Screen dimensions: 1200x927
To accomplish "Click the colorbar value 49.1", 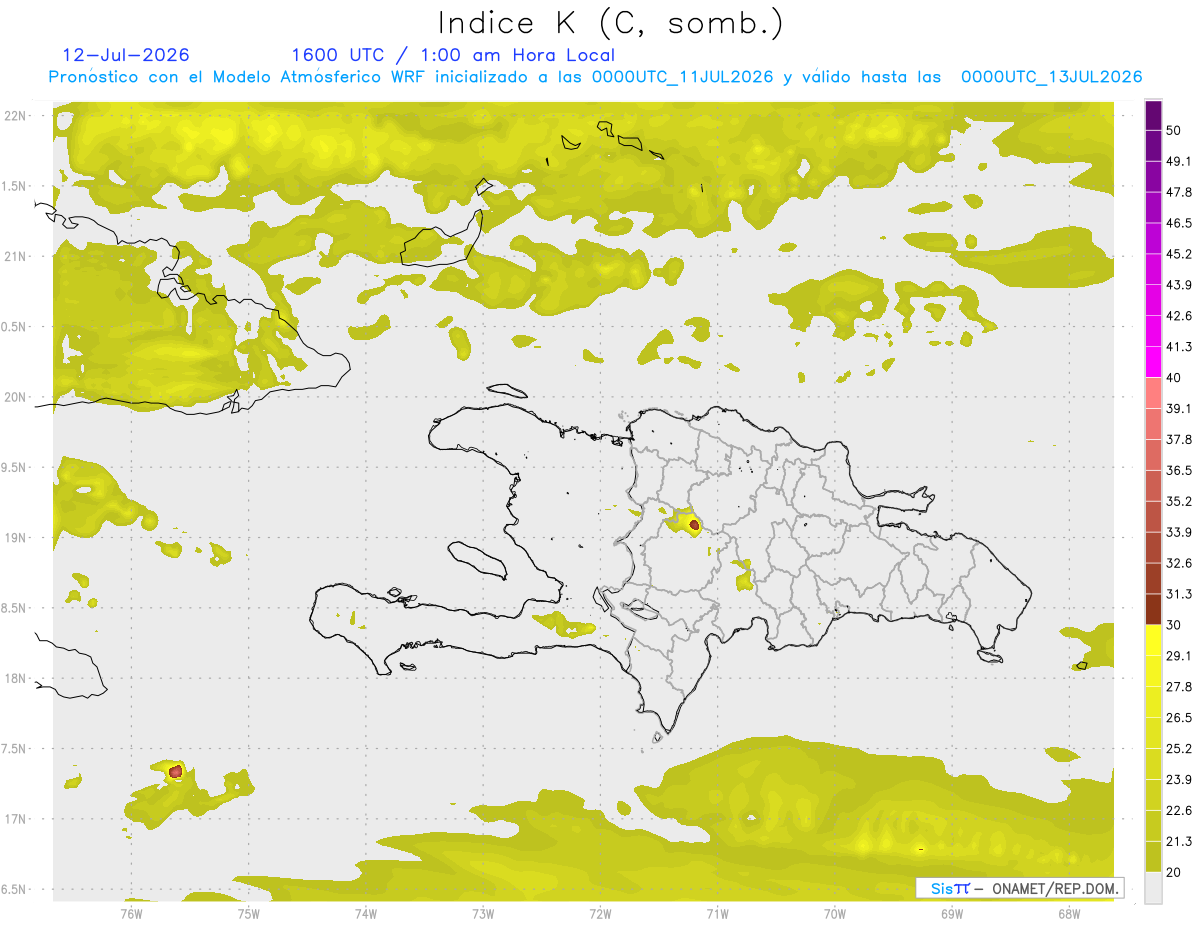I will coord(1179,161).
